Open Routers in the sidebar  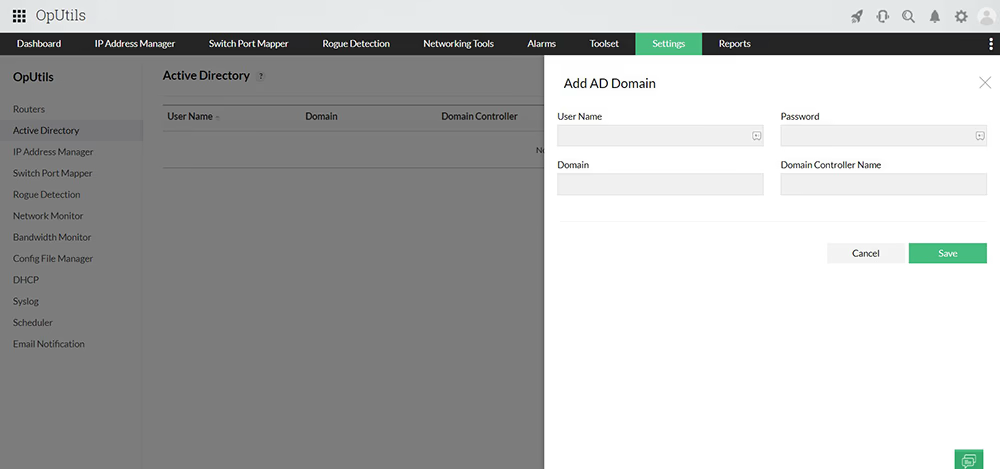coord(29,109)
